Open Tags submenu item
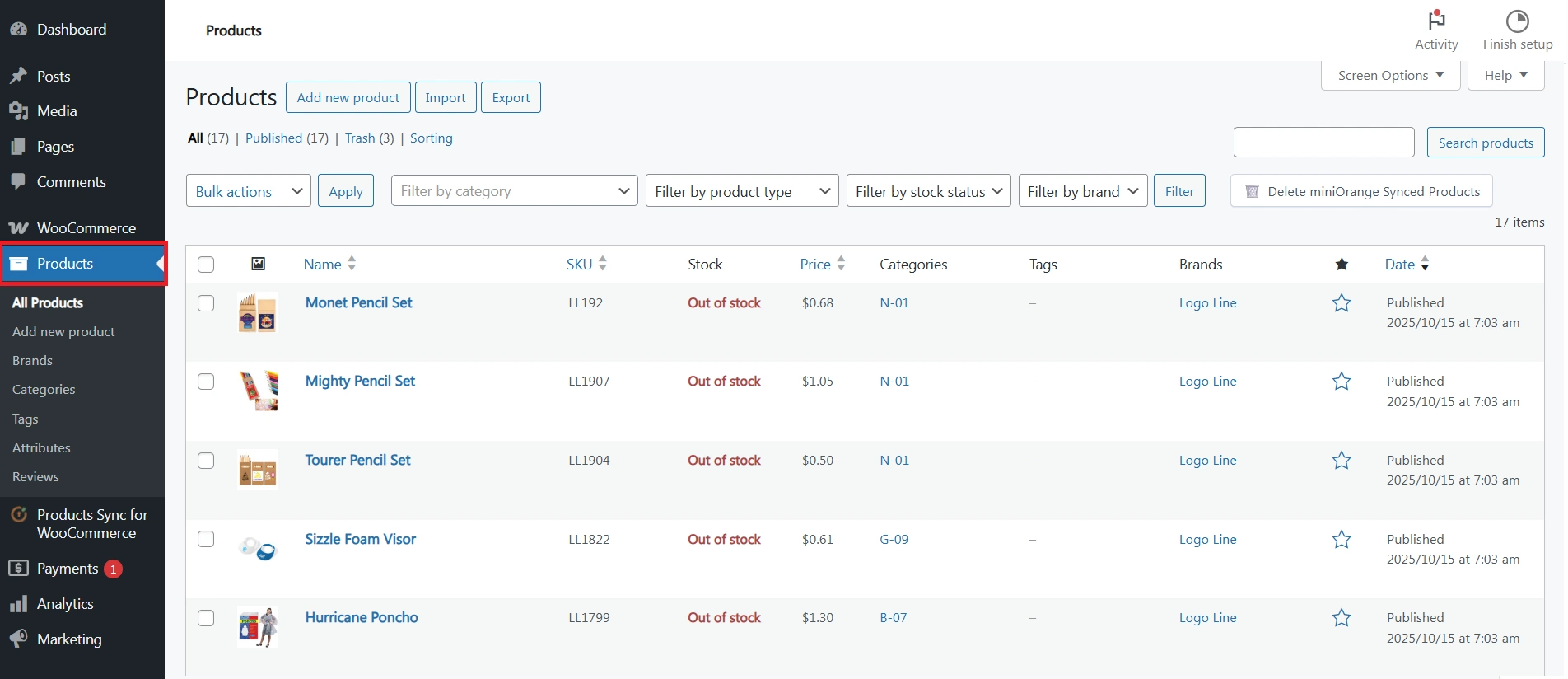 click(x=25, y=419)
